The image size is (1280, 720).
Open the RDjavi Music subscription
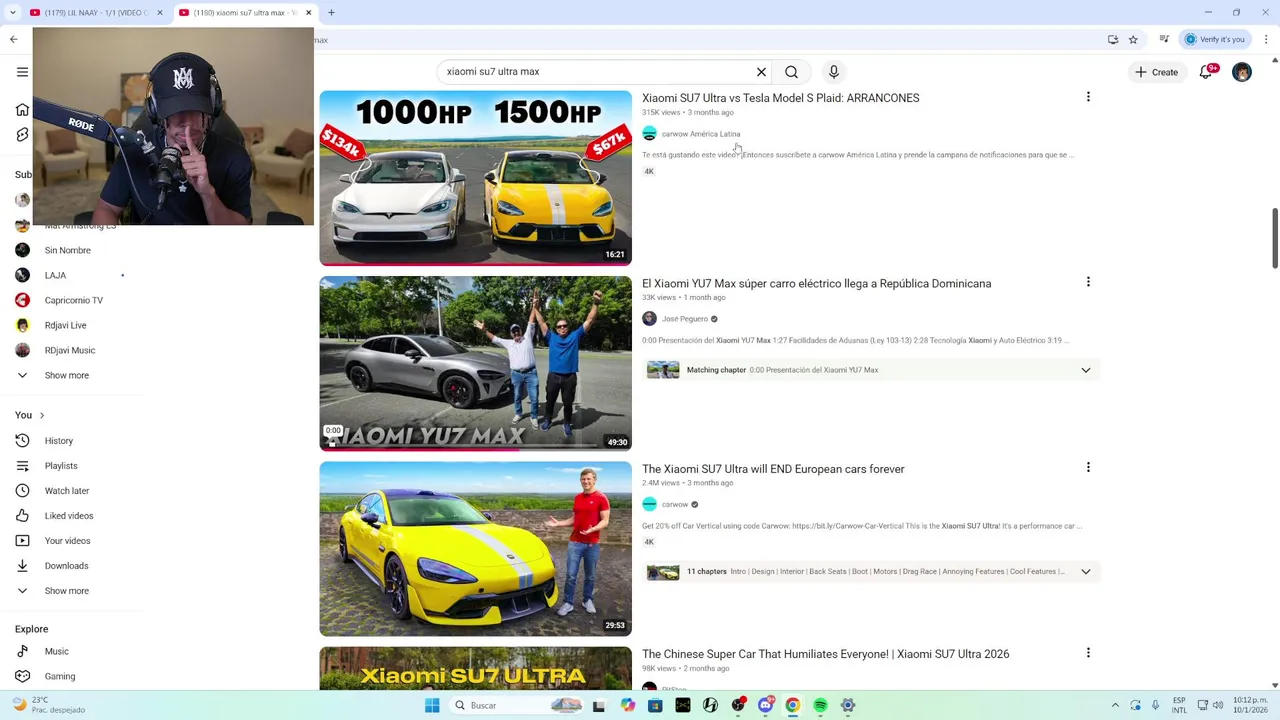click(70, 350)
